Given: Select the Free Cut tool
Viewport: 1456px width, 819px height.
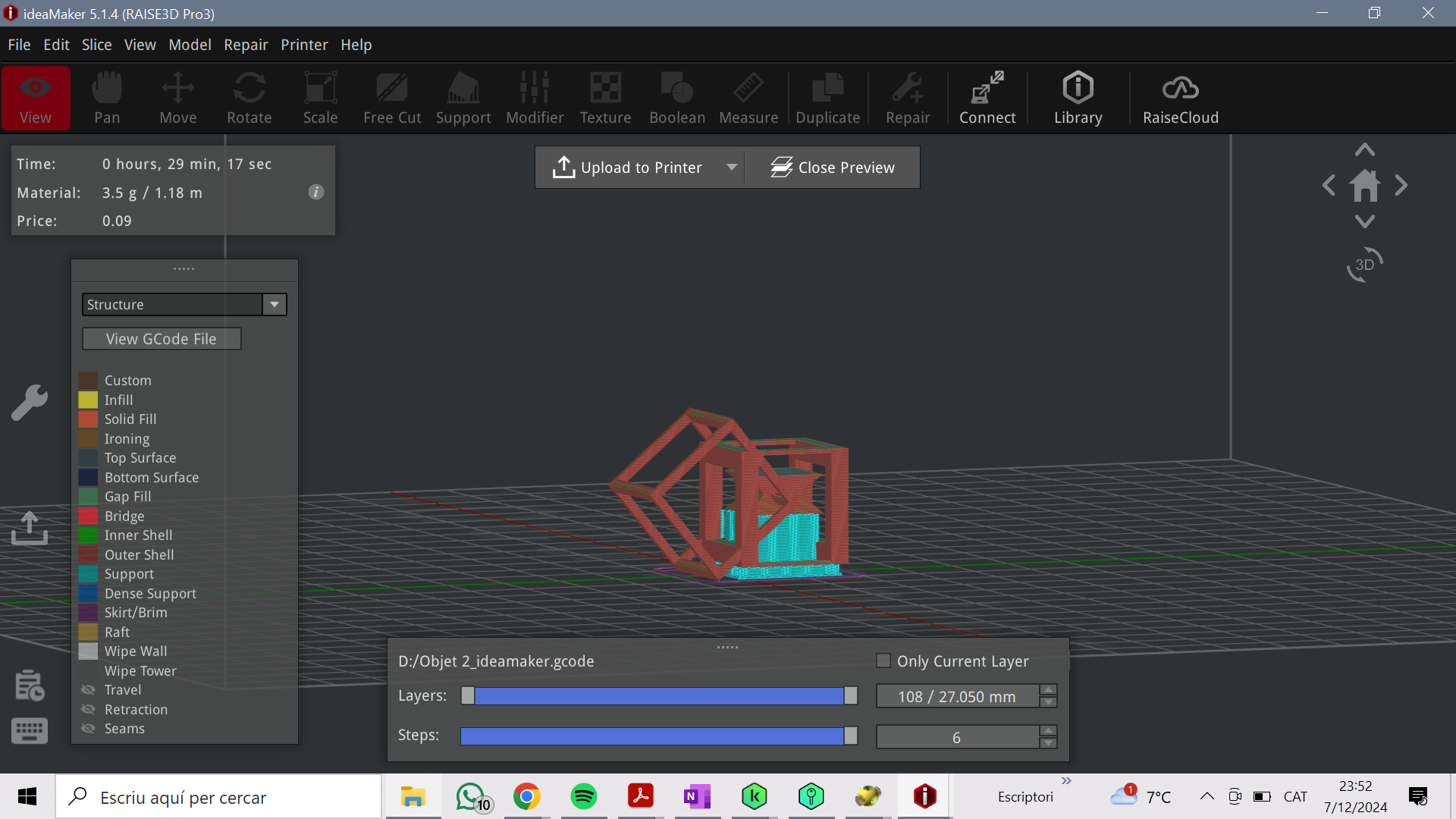Looking at the screenshot, I should (x=392, y=98).
